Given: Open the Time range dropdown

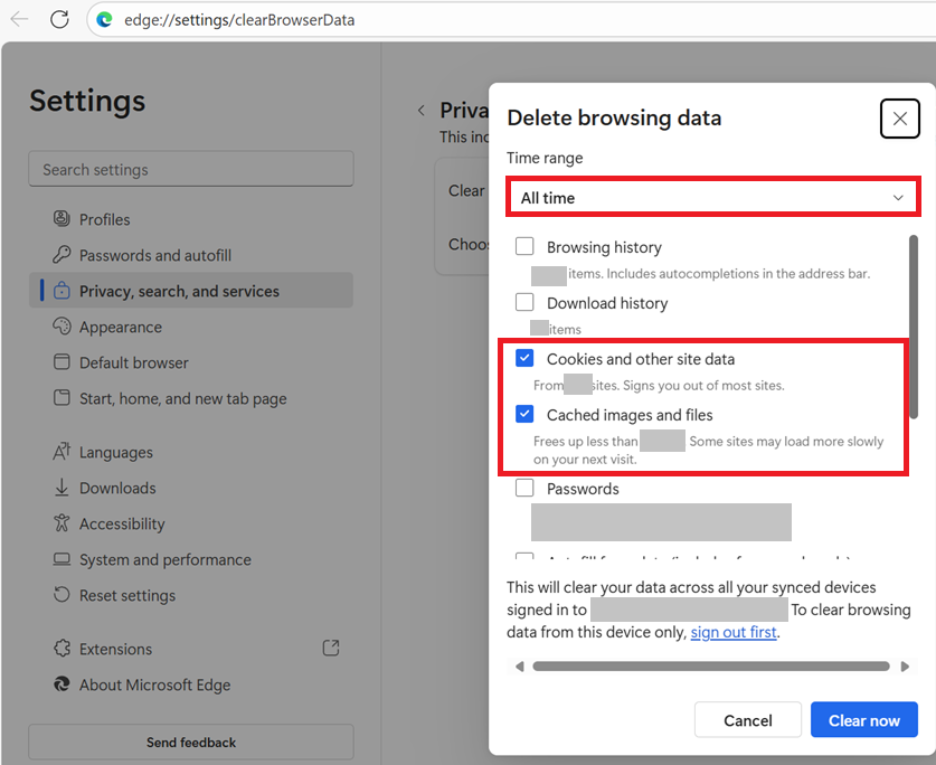Looking at the screenshot, I should [713, 198].
